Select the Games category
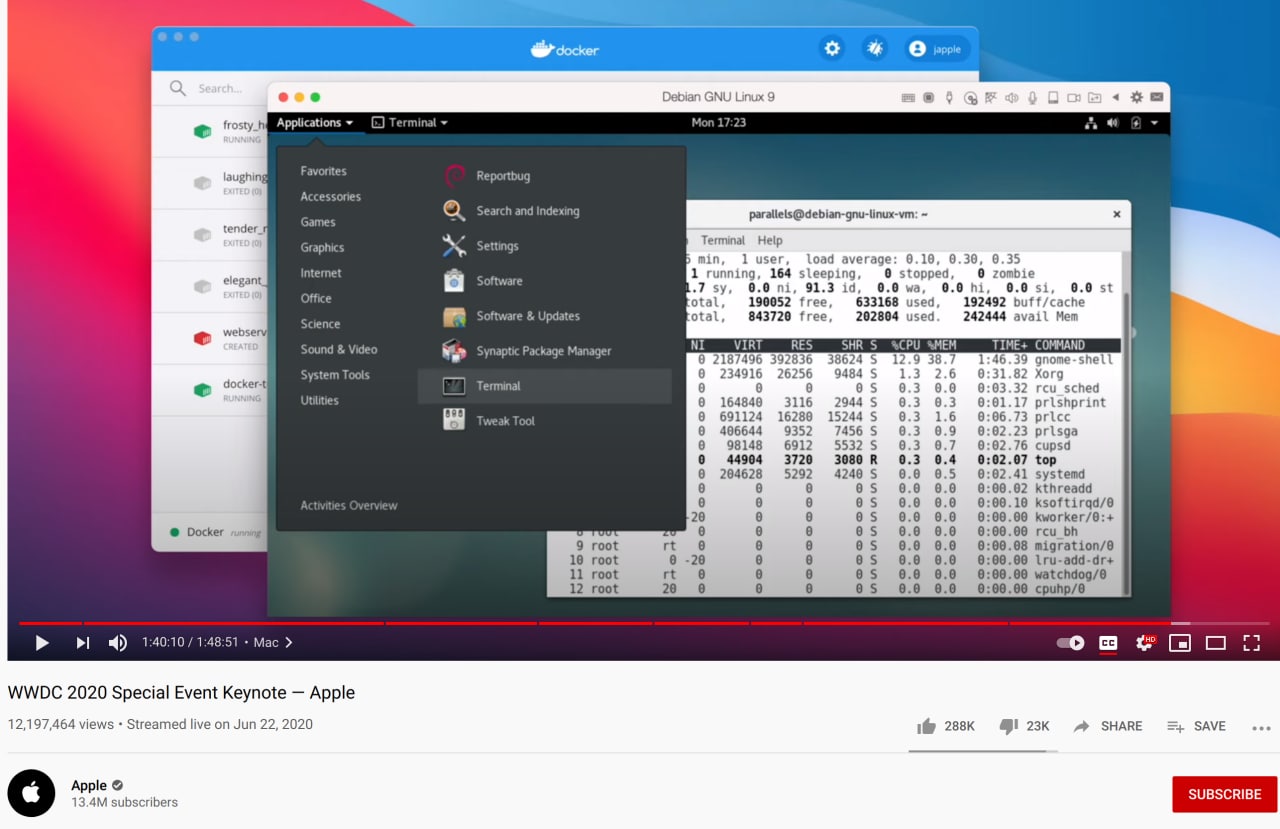The image size is (1280, 829). tap(318, 222)
